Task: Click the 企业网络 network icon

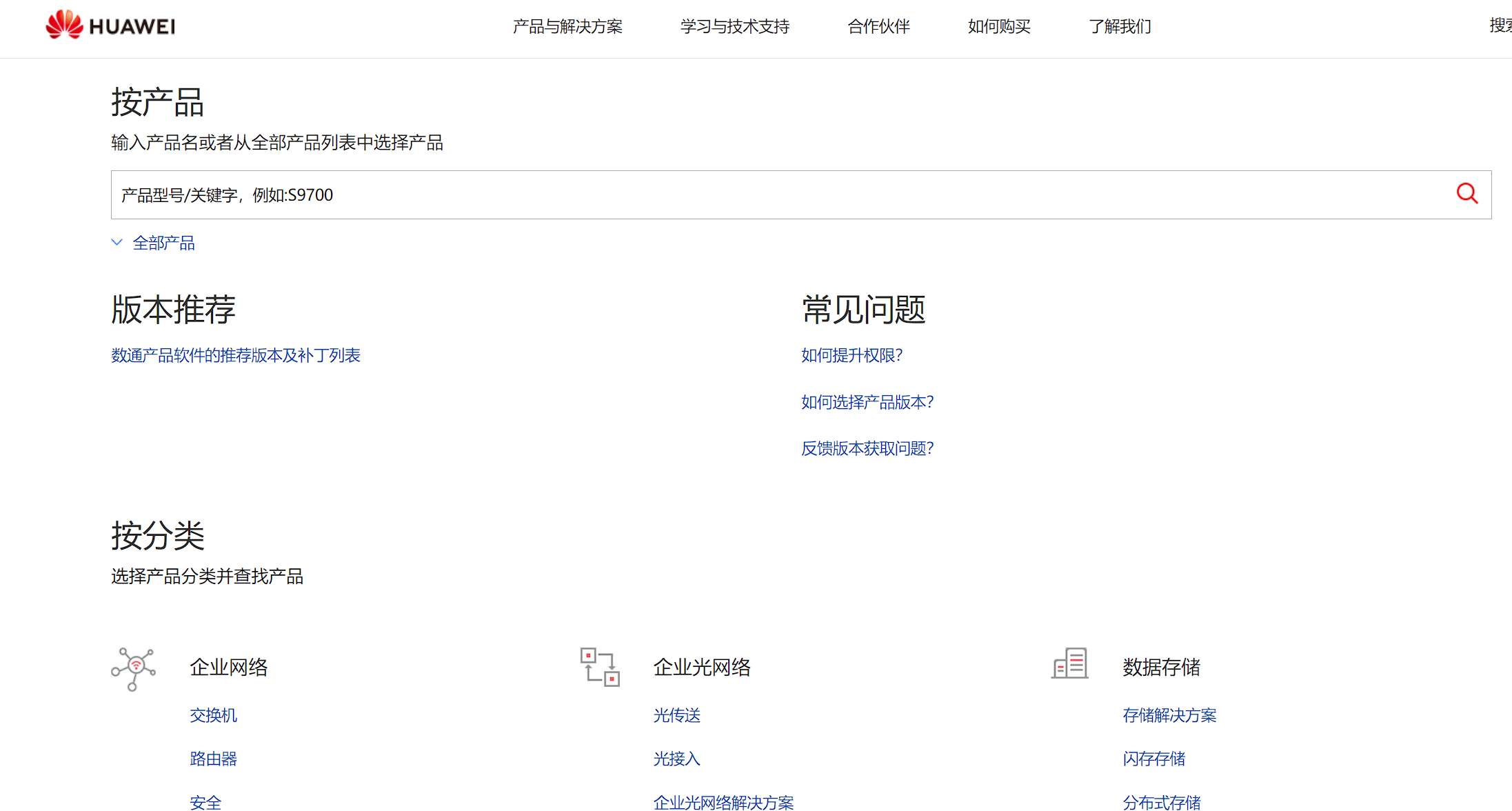Action: click(x=134, y=668)
